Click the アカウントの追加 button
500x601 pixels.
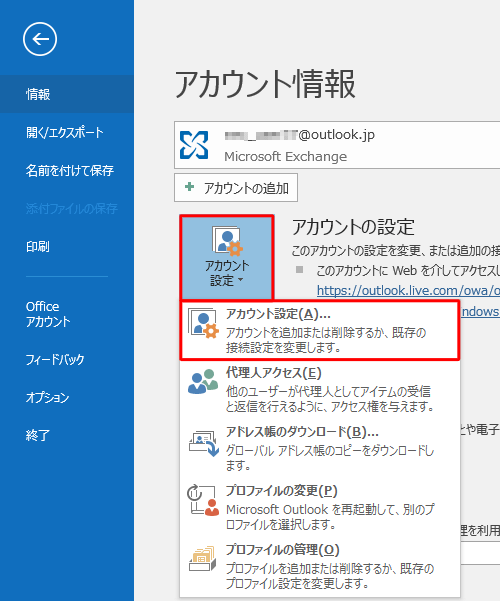click(x=236, y=188)
